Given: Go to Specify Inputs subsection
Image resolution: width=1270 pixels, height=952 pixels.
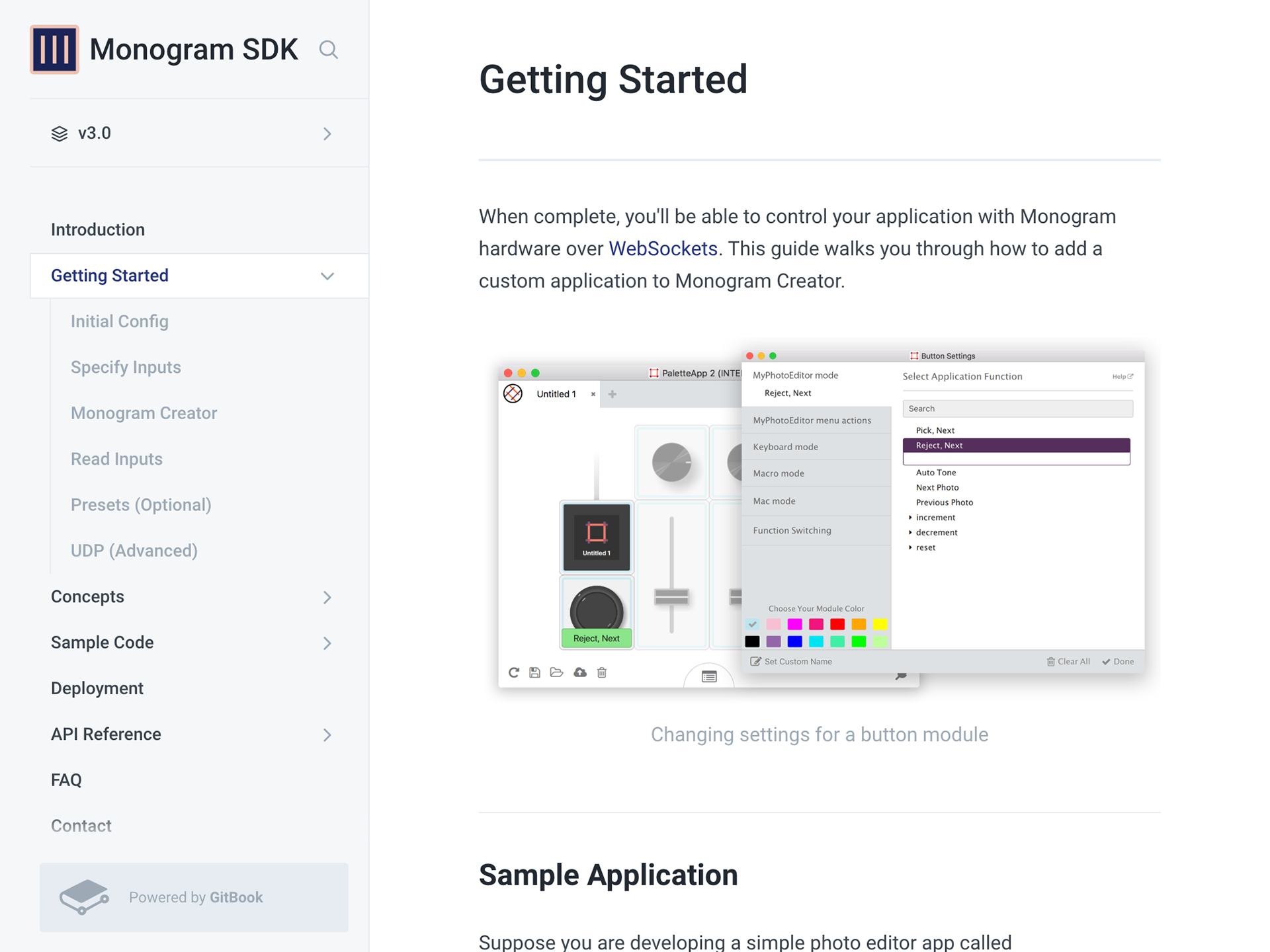Looking at the screenshot, I should pos(126,367).
